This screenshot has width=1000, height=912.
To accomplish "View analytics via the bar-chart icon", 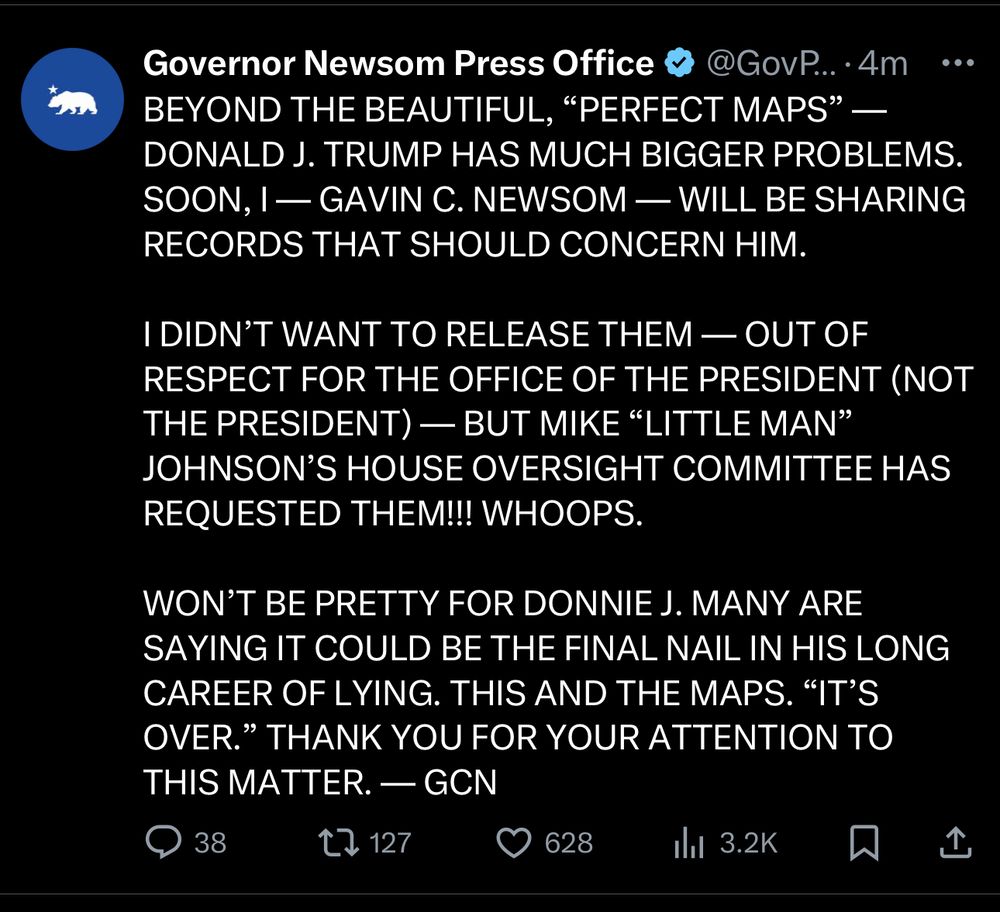I will click(689, 842).
